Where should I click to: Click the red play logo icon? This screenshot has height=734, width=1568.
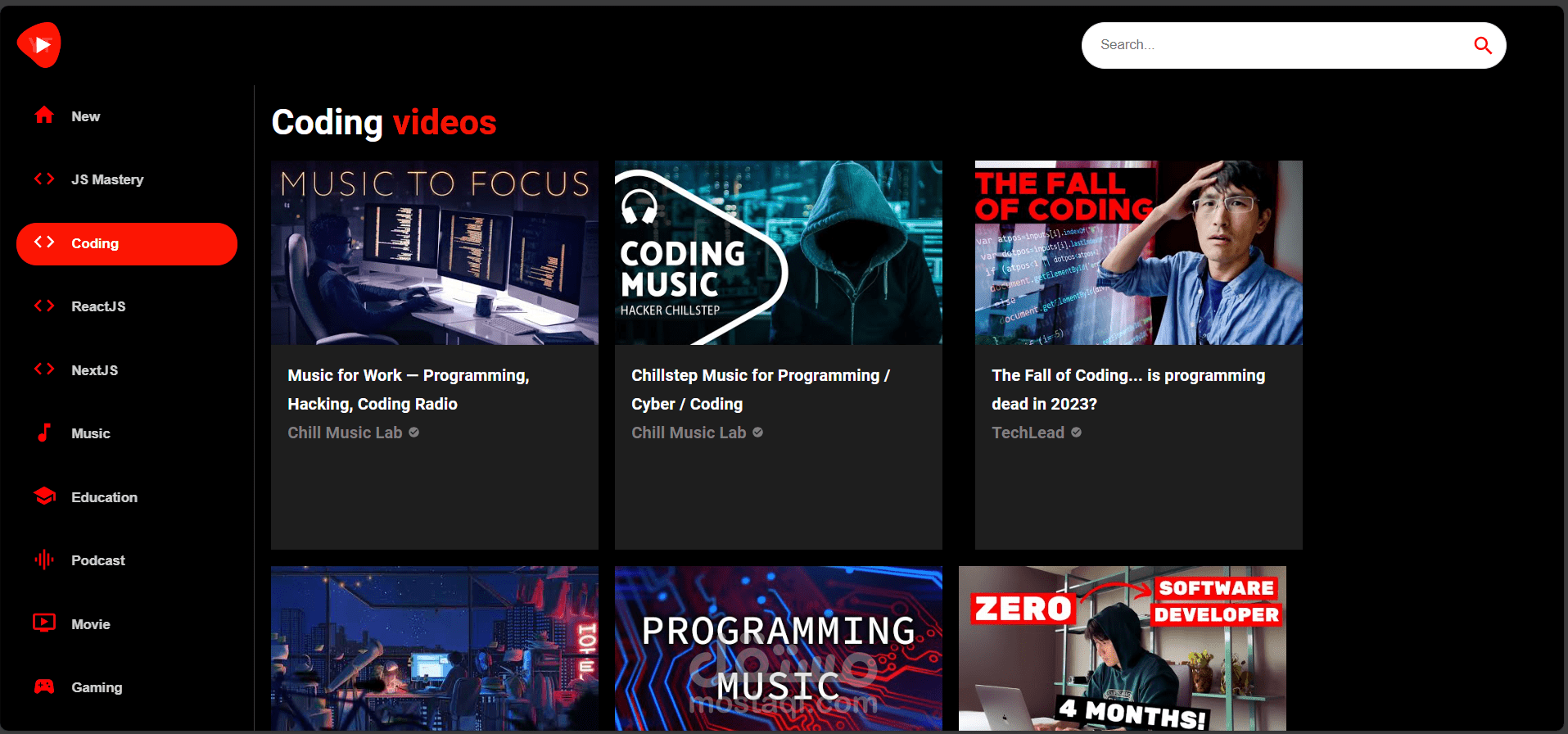point(39,45)
